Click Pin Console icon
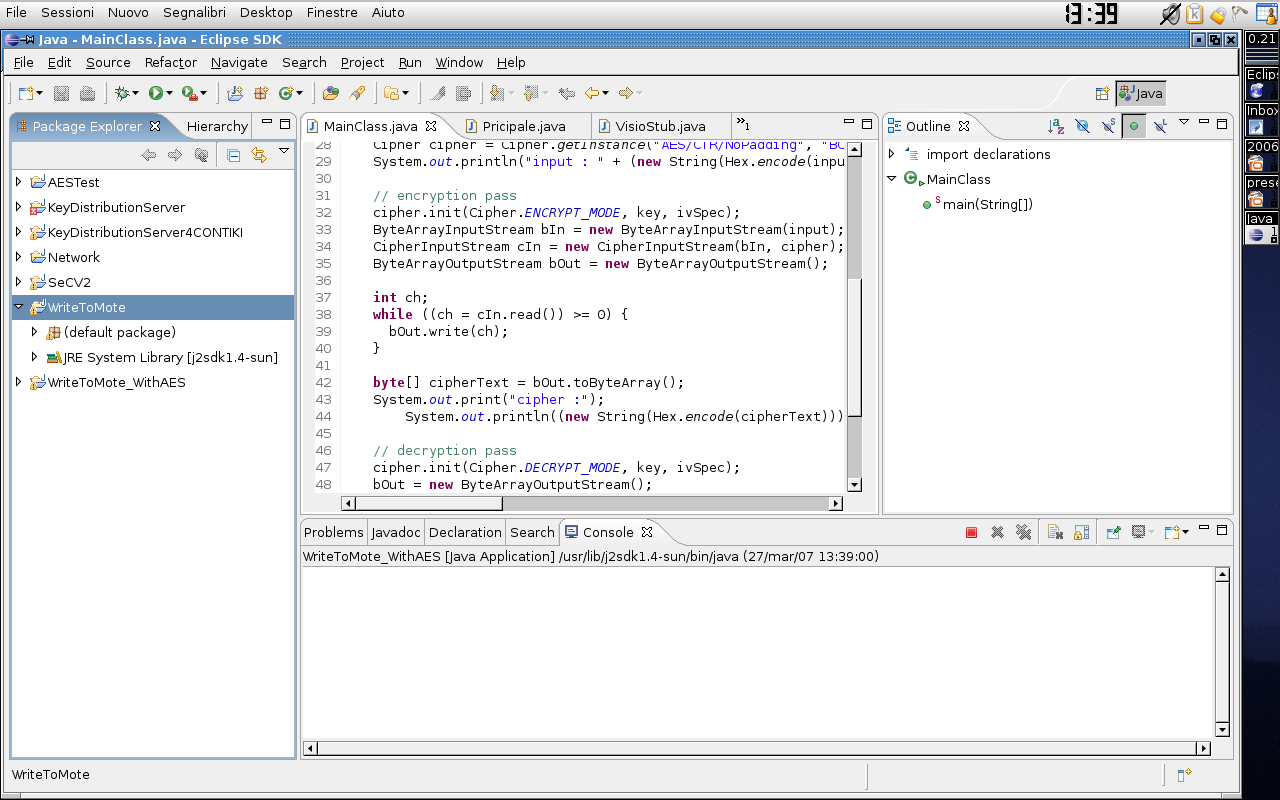This screenshot has height=800, width=1280. coord(1113,532)
